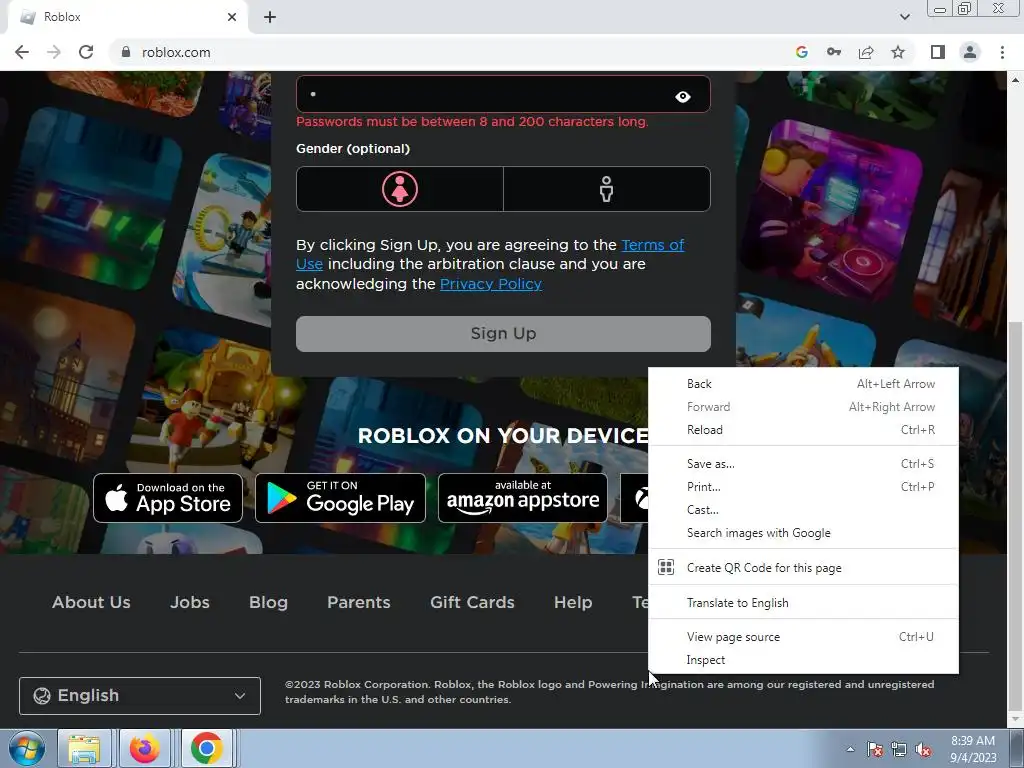
Task: Click the scrollbar up arrow
Action: pyautogui.click(x=1015, y=80)
